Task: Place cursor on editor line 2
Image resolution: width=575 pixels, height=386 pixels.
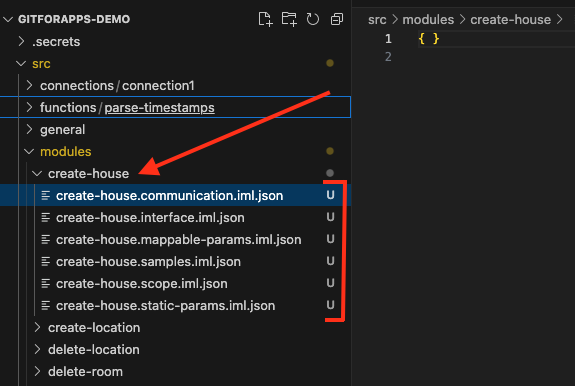Action: (477, 57)
